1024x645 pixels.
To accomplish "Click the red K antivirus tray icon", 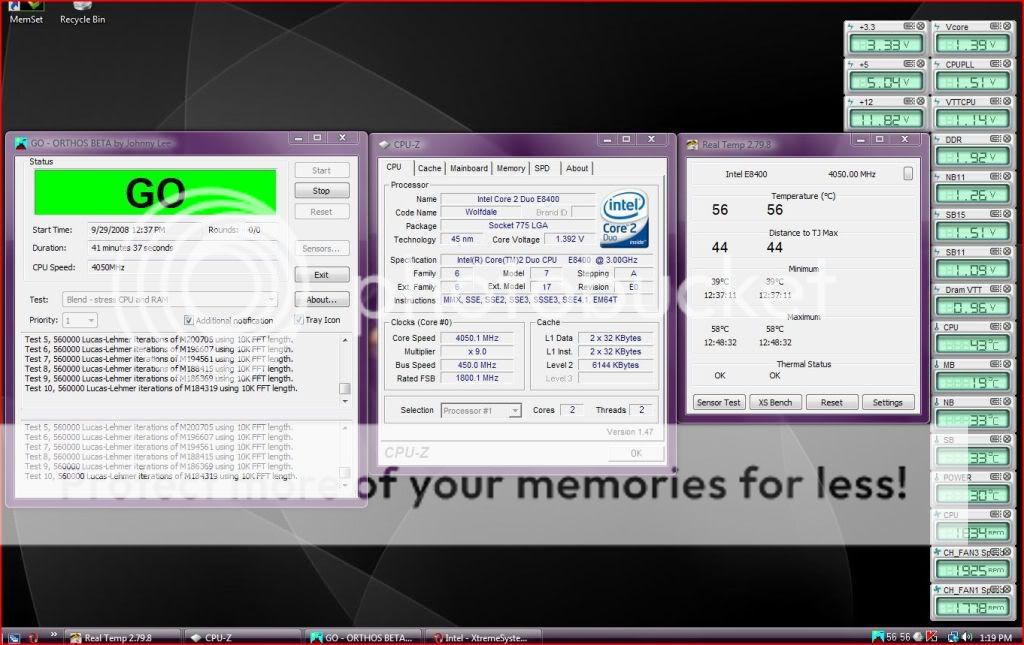I will [932, 637].
